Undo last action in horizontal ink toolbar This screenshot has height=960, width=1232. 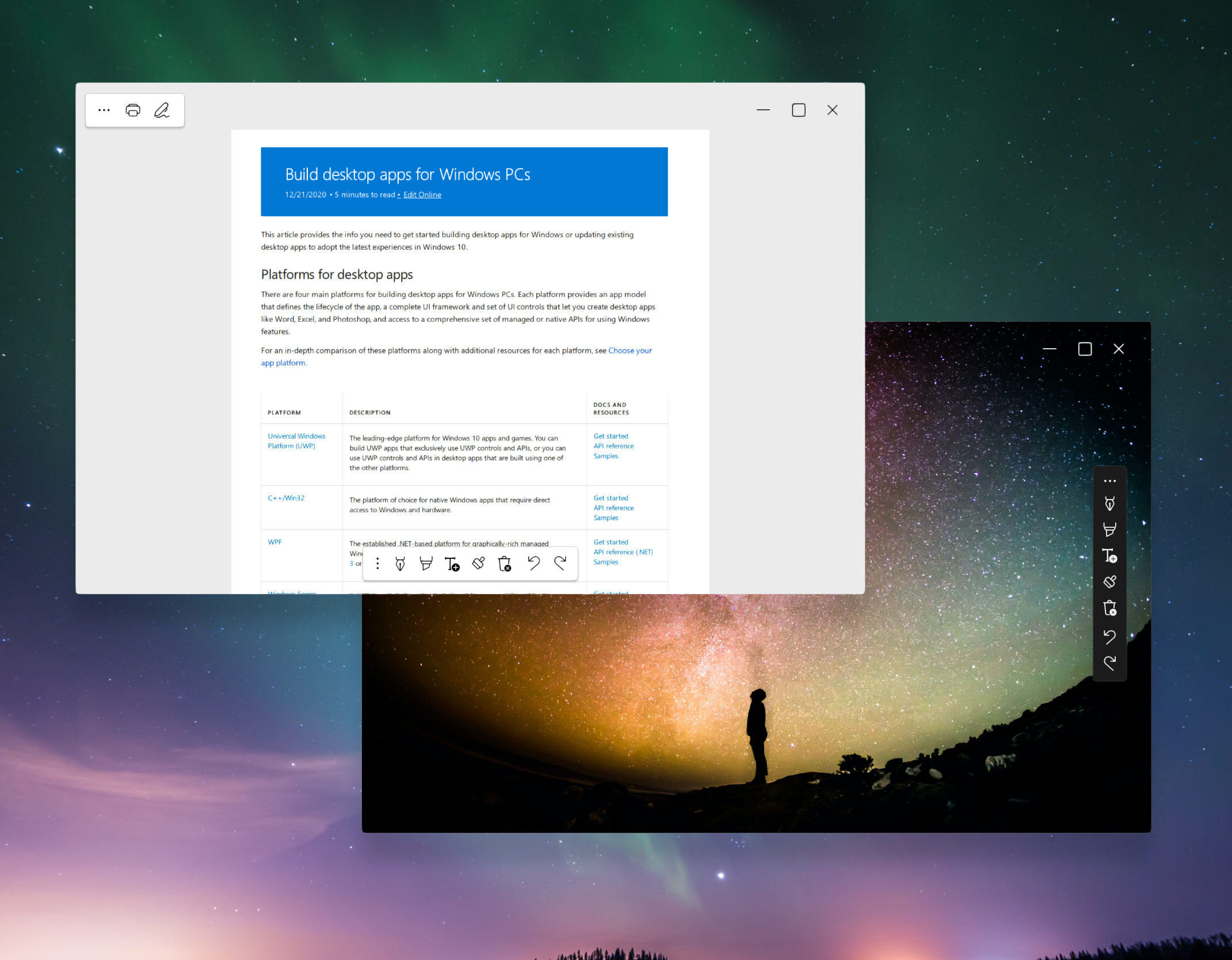[x=534, y=563]
